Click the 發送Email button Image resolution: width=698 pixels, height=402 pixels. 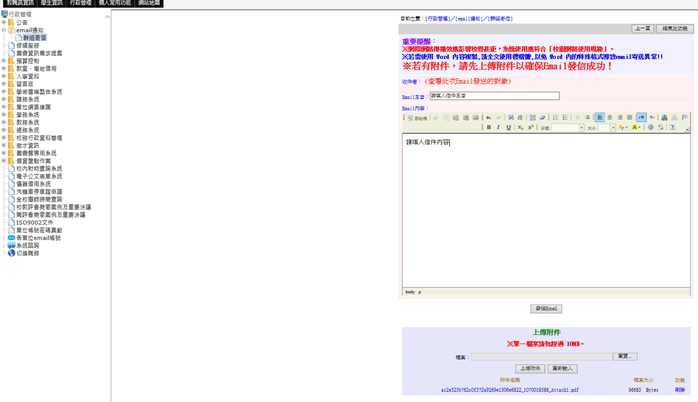click(x=546, y=309)
